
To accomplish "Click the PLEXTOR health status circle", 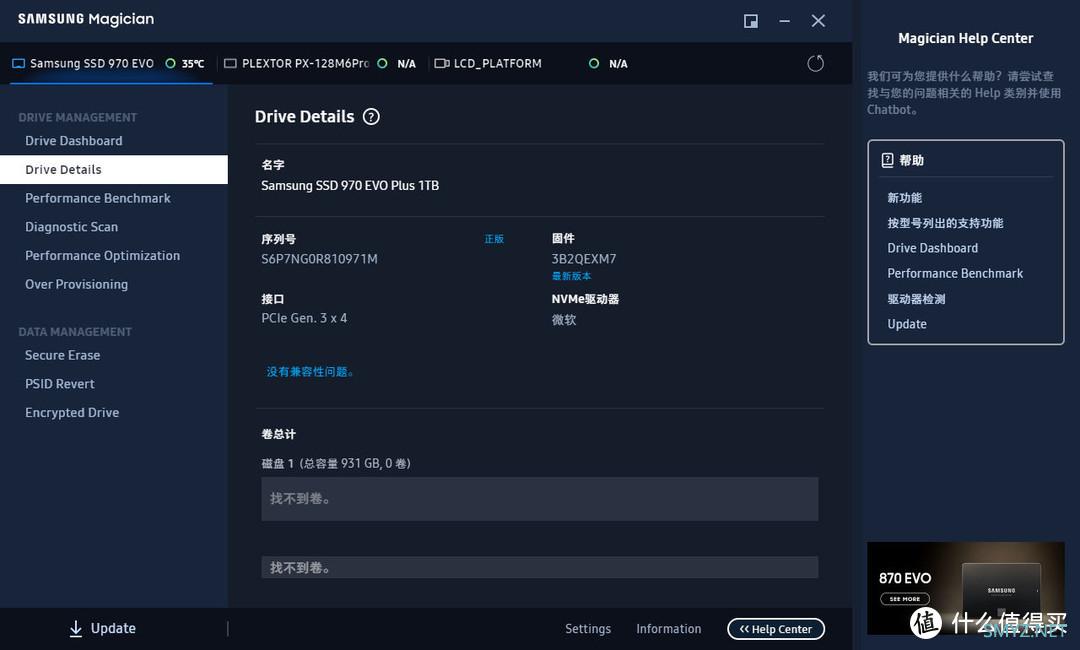I will [x=382, y=63].
